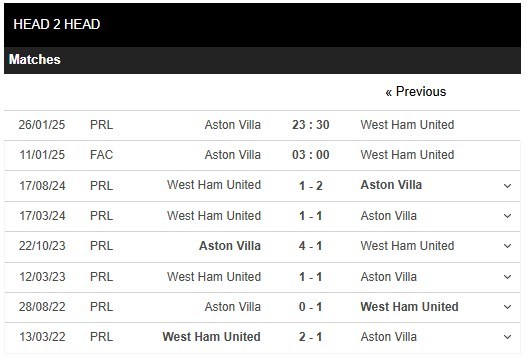Open the 0 - 1 score result
This screenshot has height=362, width=527.
311,307
